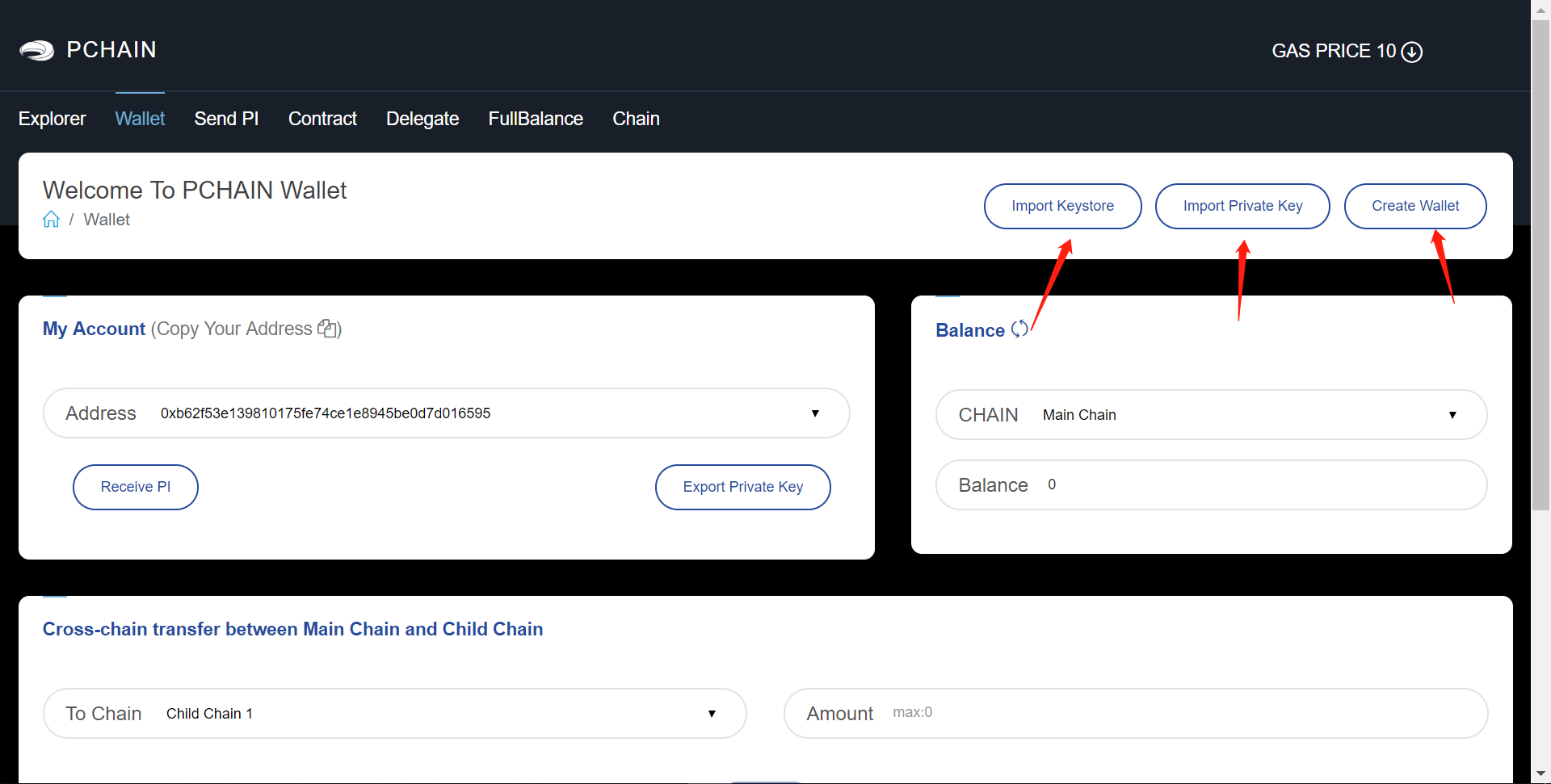Open the Explorer tab
This screenshot has height=784, width=1551.
click(x=52, y=119)
